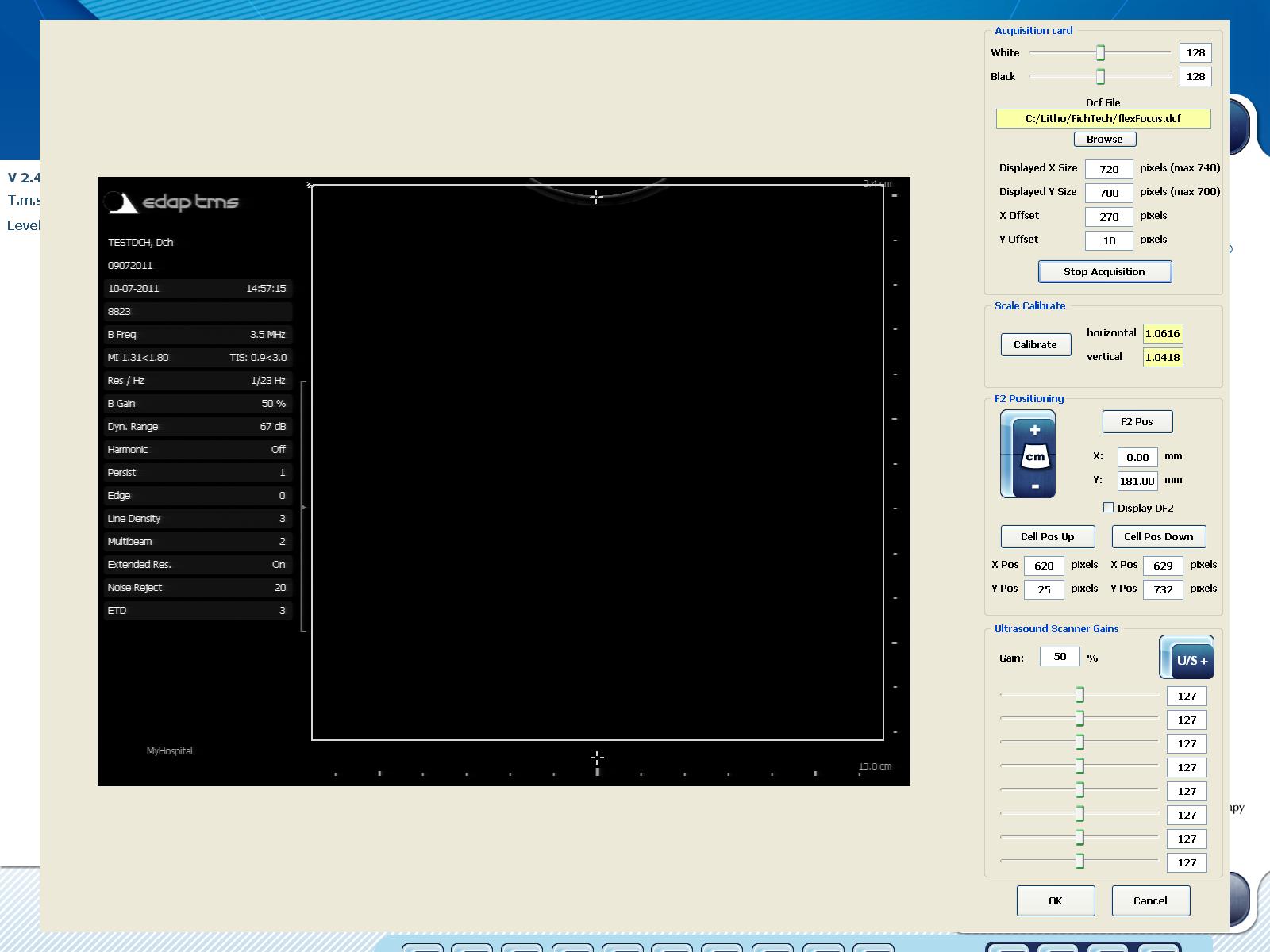This screenshot has height=952, width=1270.
Task: Click the White level slider handle
Action: pyautogui.click(x=1100, y=52)
